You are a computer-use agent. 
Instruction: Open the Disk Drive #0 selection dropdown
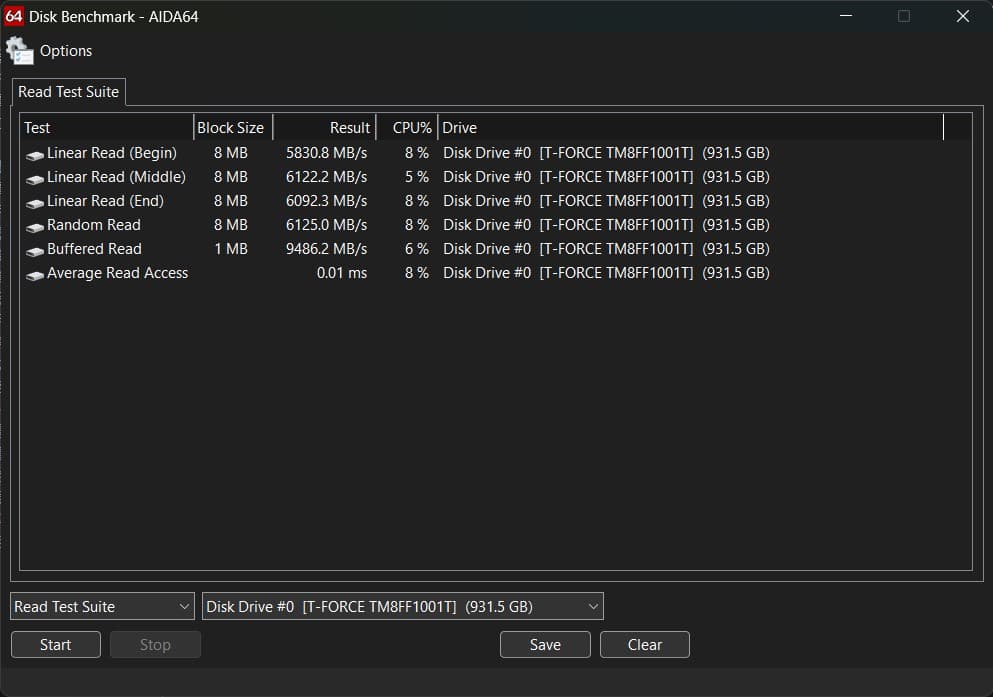[403, 606]
